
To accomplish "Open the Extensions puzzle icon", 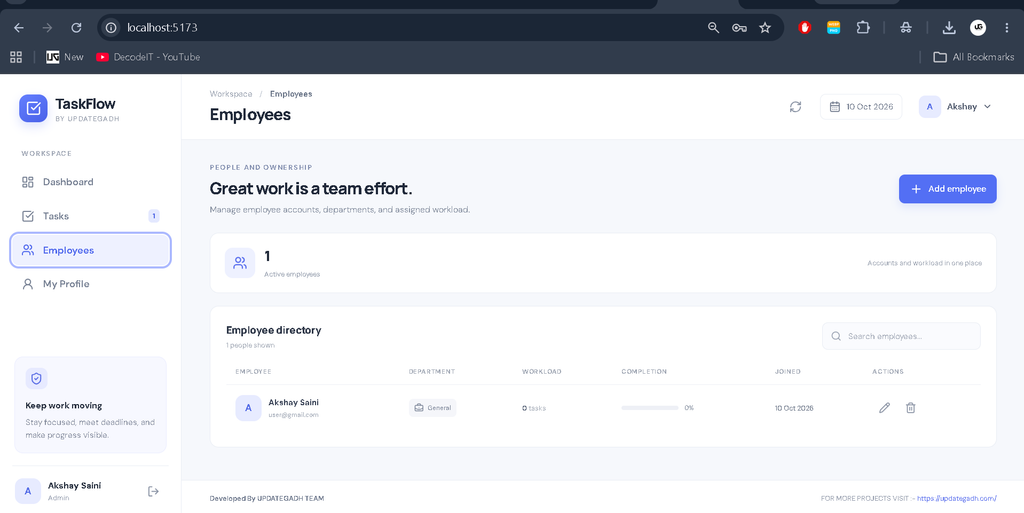I will tap(863, 27).
